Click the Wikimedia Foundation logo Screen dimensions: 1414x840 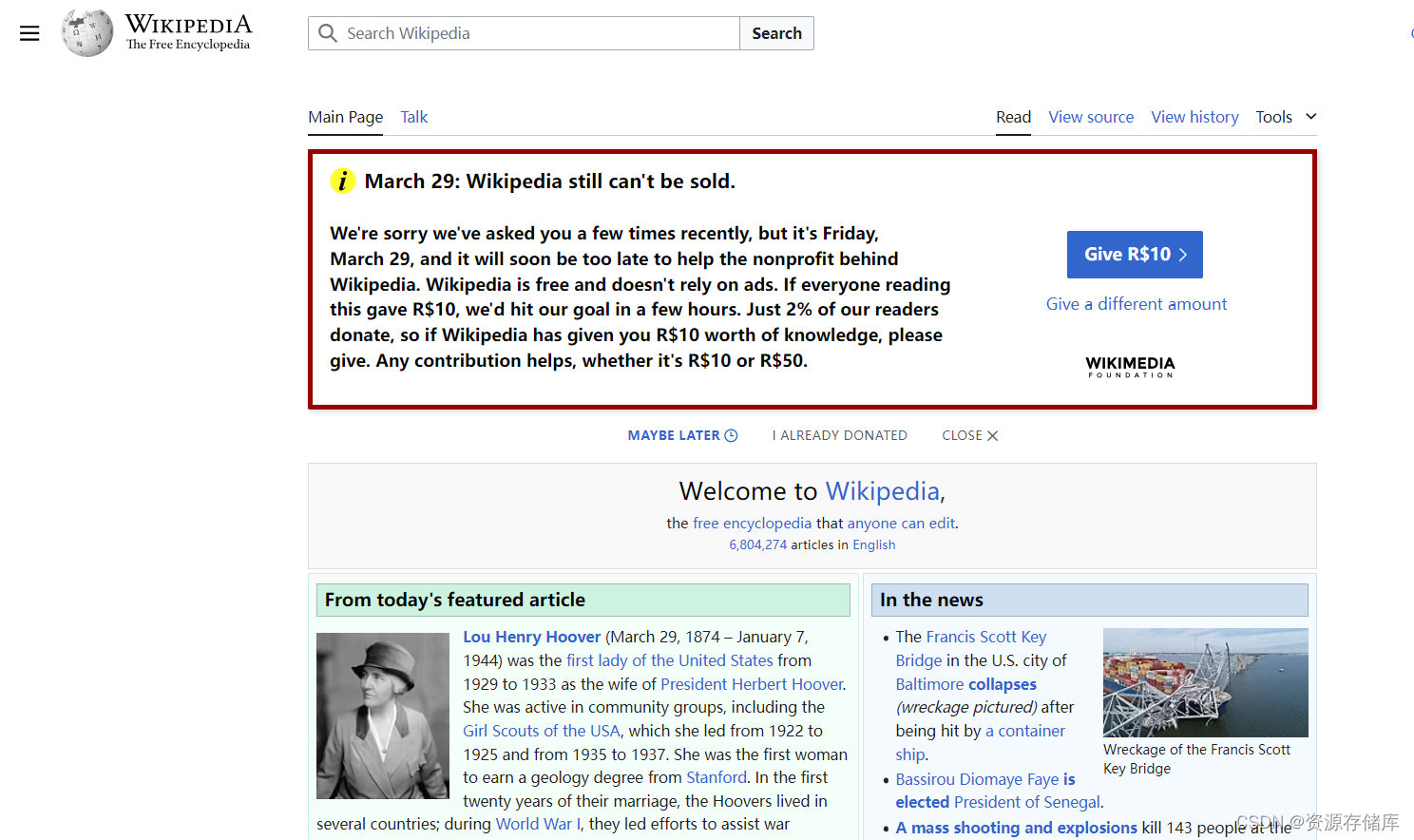1130,367
